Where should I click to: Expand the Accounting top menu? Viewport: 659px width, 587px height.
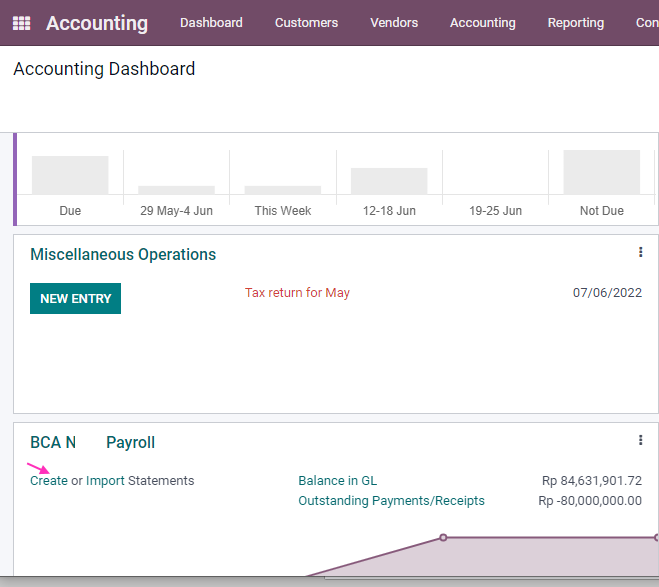(483, 23)
